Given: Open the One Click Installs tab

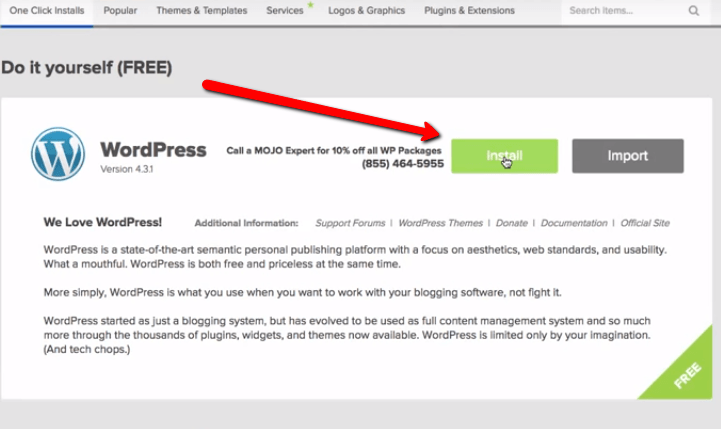Looking at the screenshot, I should pos(47,11).
